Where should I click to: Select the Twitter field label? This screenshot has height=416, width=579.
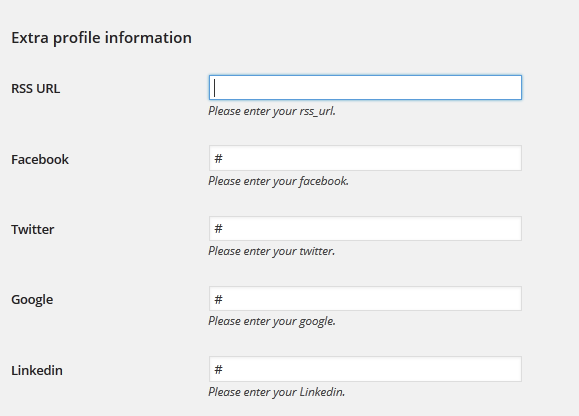tap(32, 229)
